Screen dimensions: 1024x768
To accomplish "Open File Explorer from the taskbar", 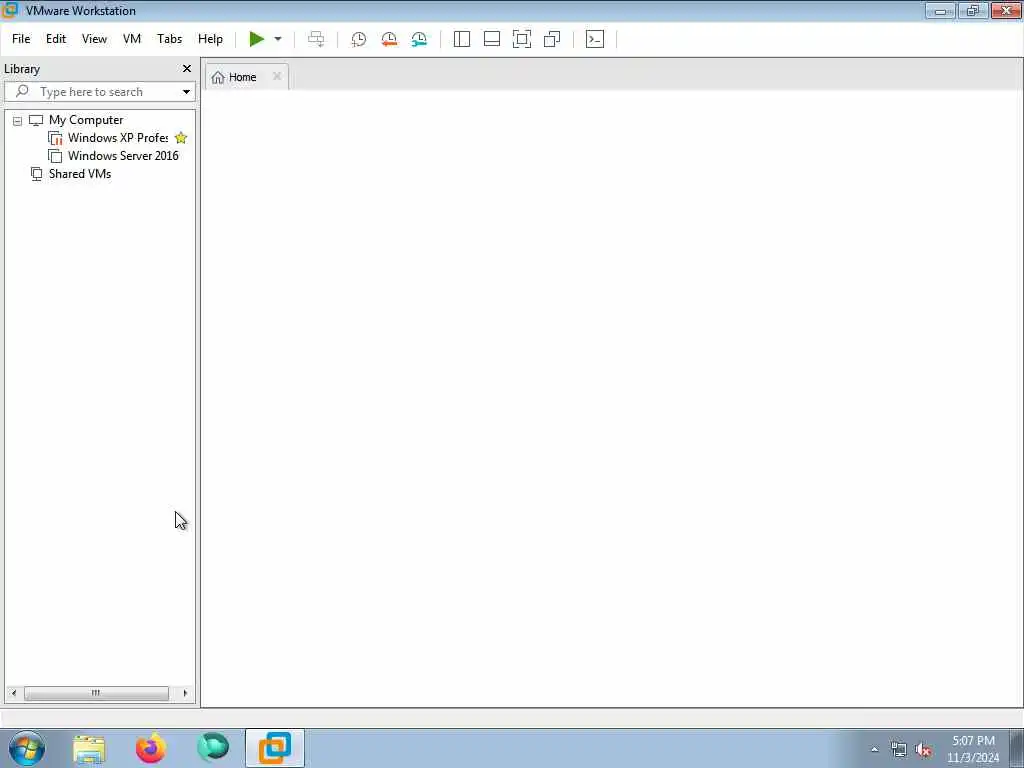I will point(89,748).
